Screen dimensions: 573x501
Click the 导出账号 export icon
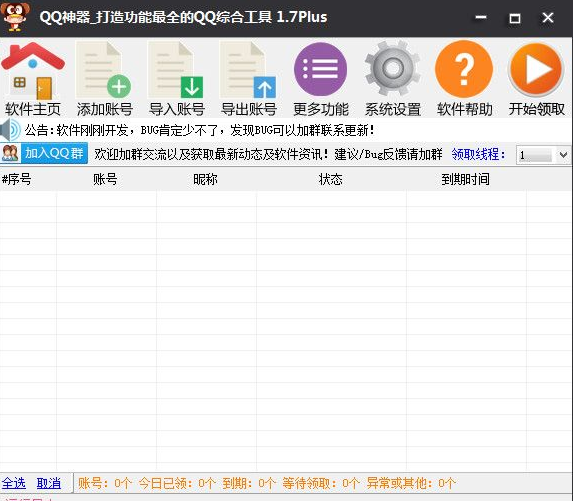tap(248, 70)
